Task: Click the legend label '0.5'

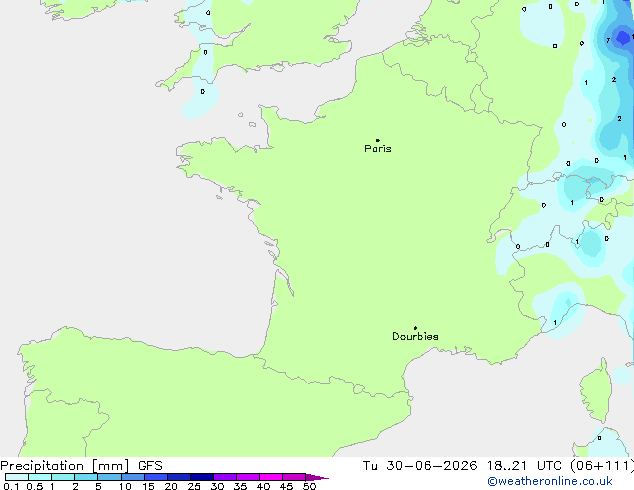Action: click(x=35, y=486)
